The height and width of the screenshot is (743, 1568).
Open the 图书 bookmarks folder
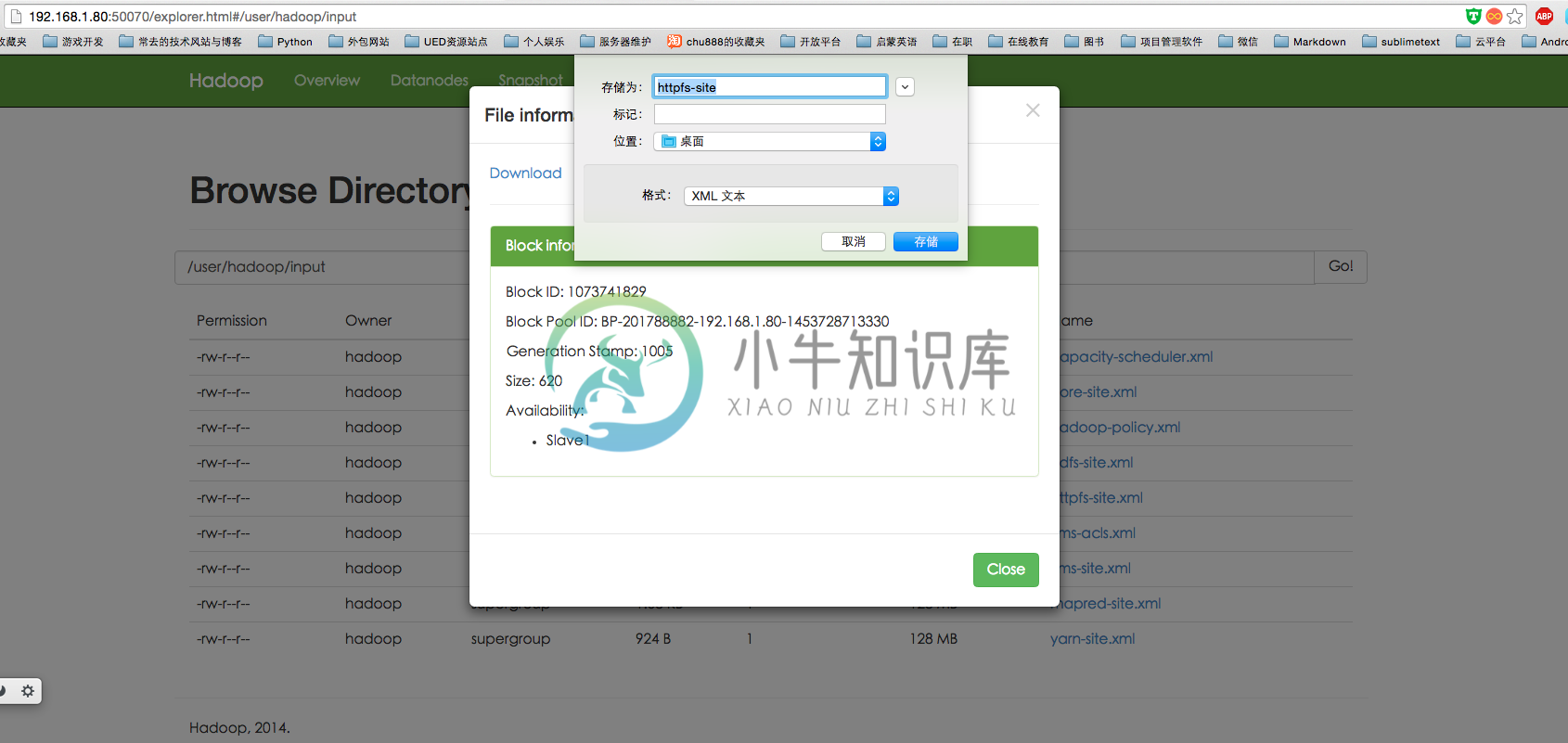click(1084, 42)
